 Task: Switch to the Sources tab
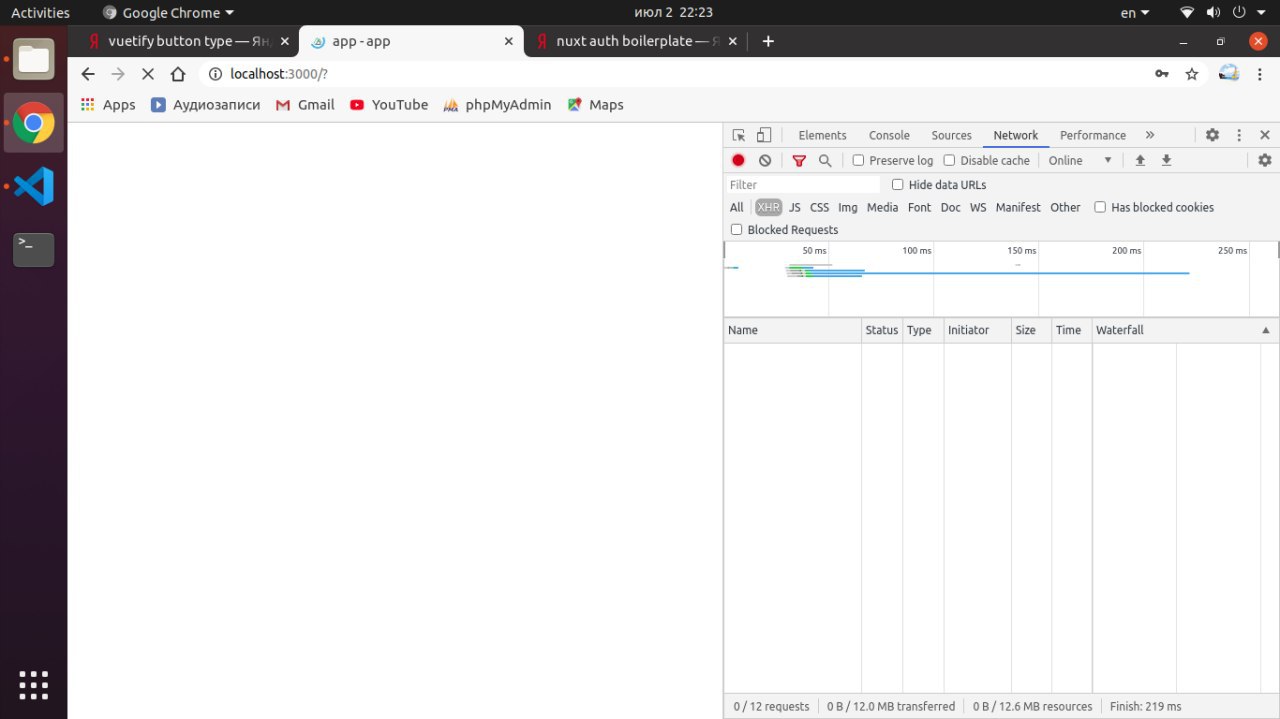tap(951, 135)
